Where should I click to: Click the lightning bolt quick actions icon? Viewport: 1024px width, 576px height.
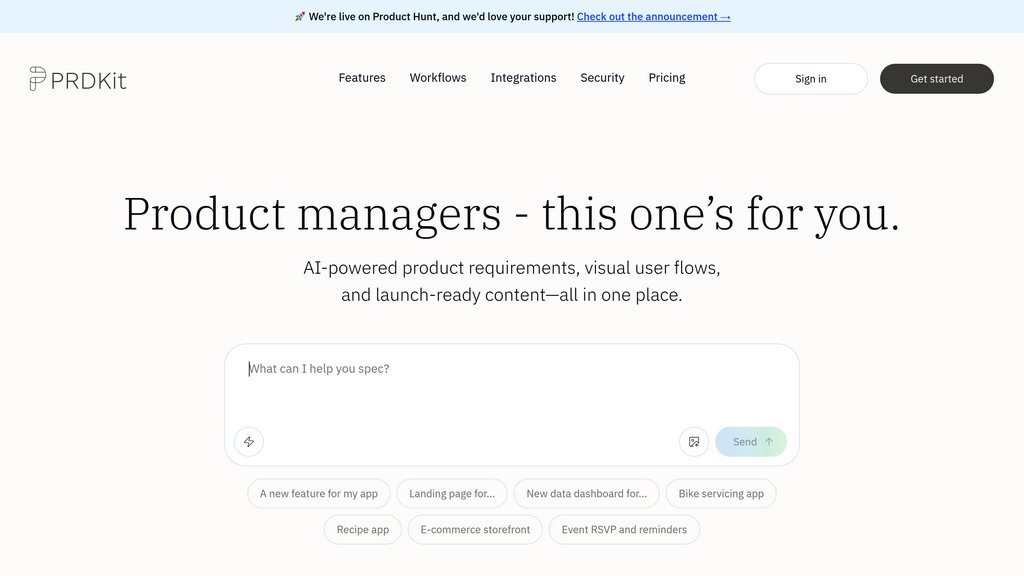(x=249, y=441)
